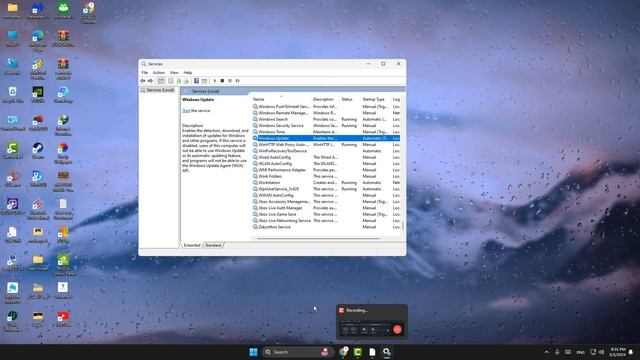Click the red stop recording button
The image size is (640, 360).
point(397,329)
